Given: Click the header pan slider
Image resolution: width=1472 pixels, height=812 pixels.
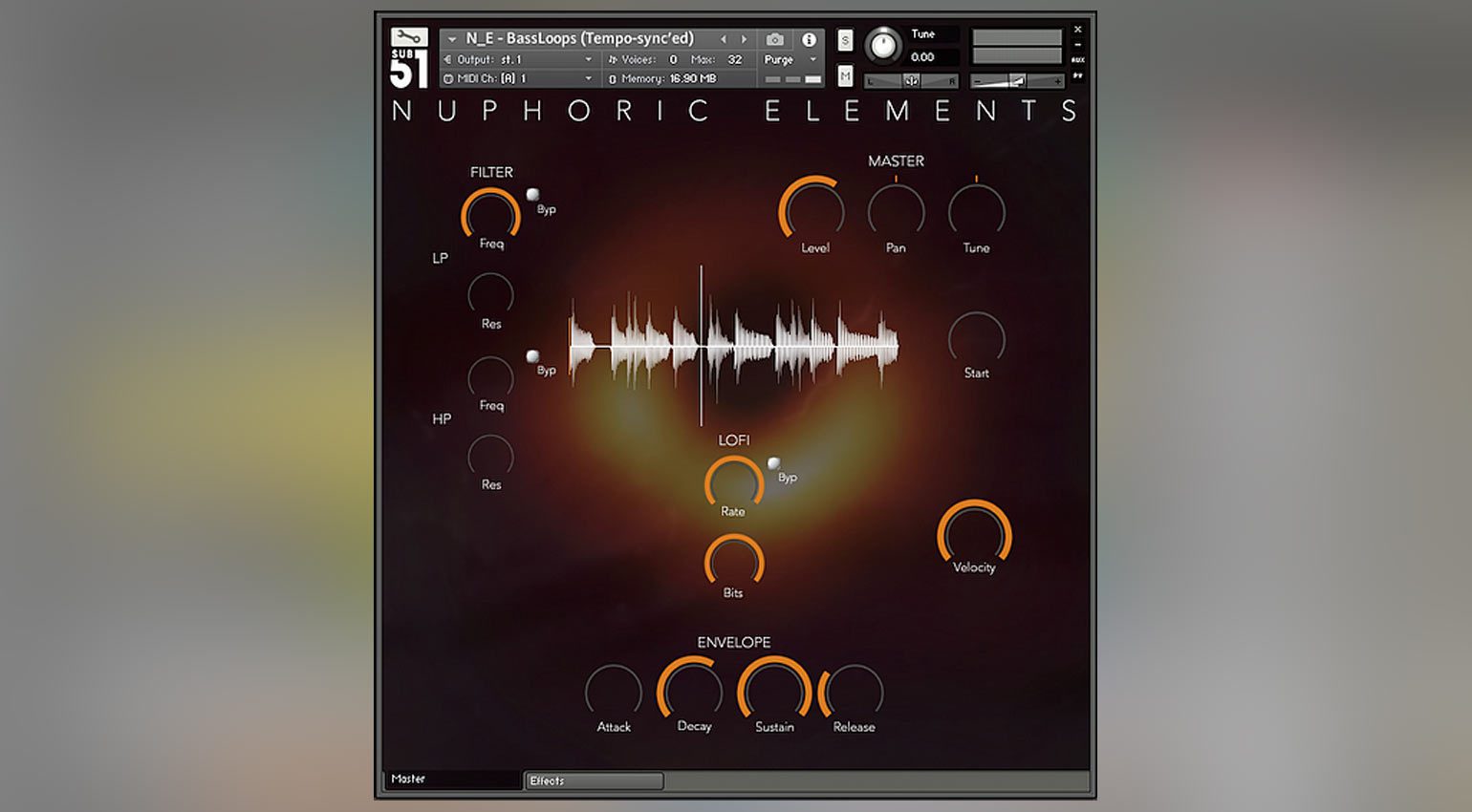Looking at the screenshot, I should (x=911, y=81).
